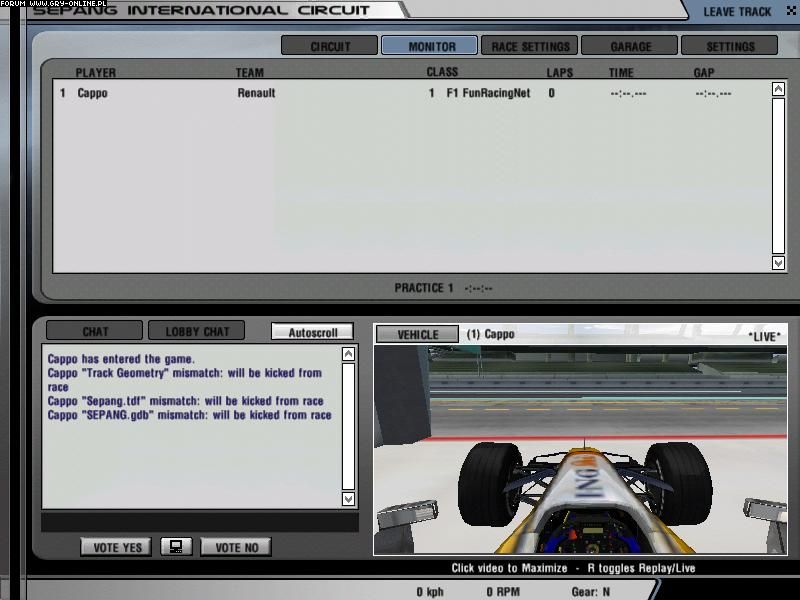Click the VOTE YES button
The width and height of the screenshot is (800, 600).
coord(116,547)
